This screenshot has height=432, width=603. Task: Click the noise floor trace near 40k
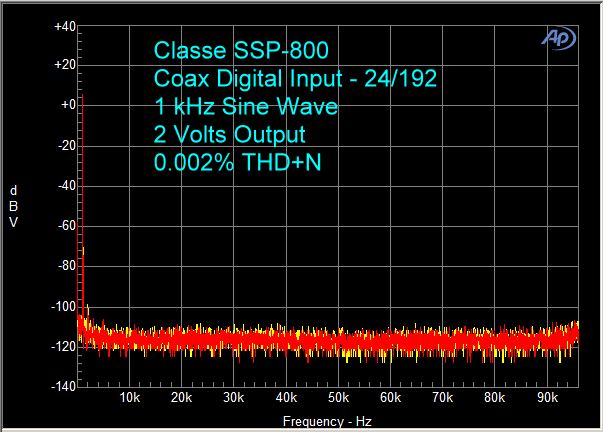(x=285, y=341)
